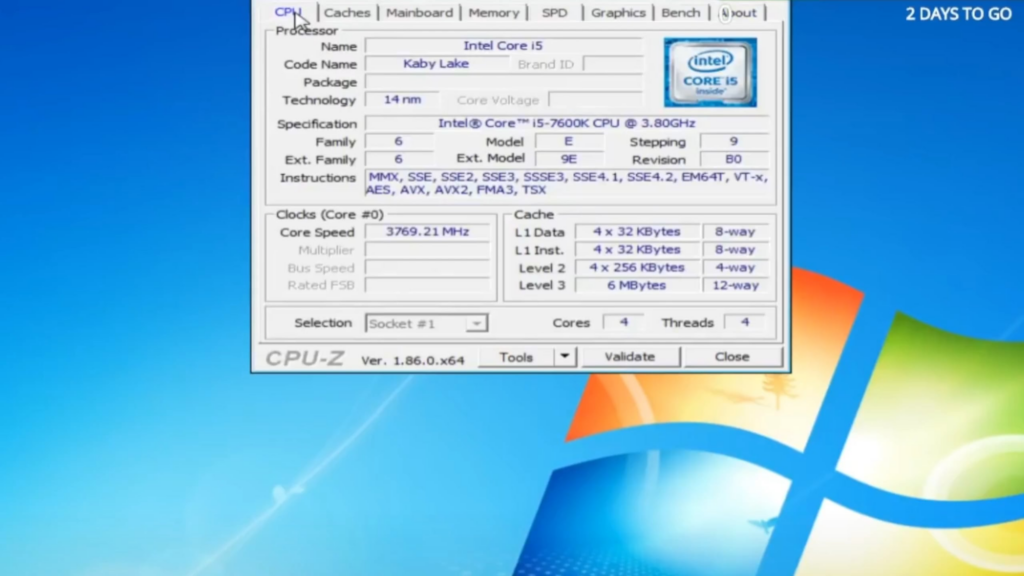Screen dimensions: 1024x576
Task: Click the Validate button
Action: [x=630, y=357]
